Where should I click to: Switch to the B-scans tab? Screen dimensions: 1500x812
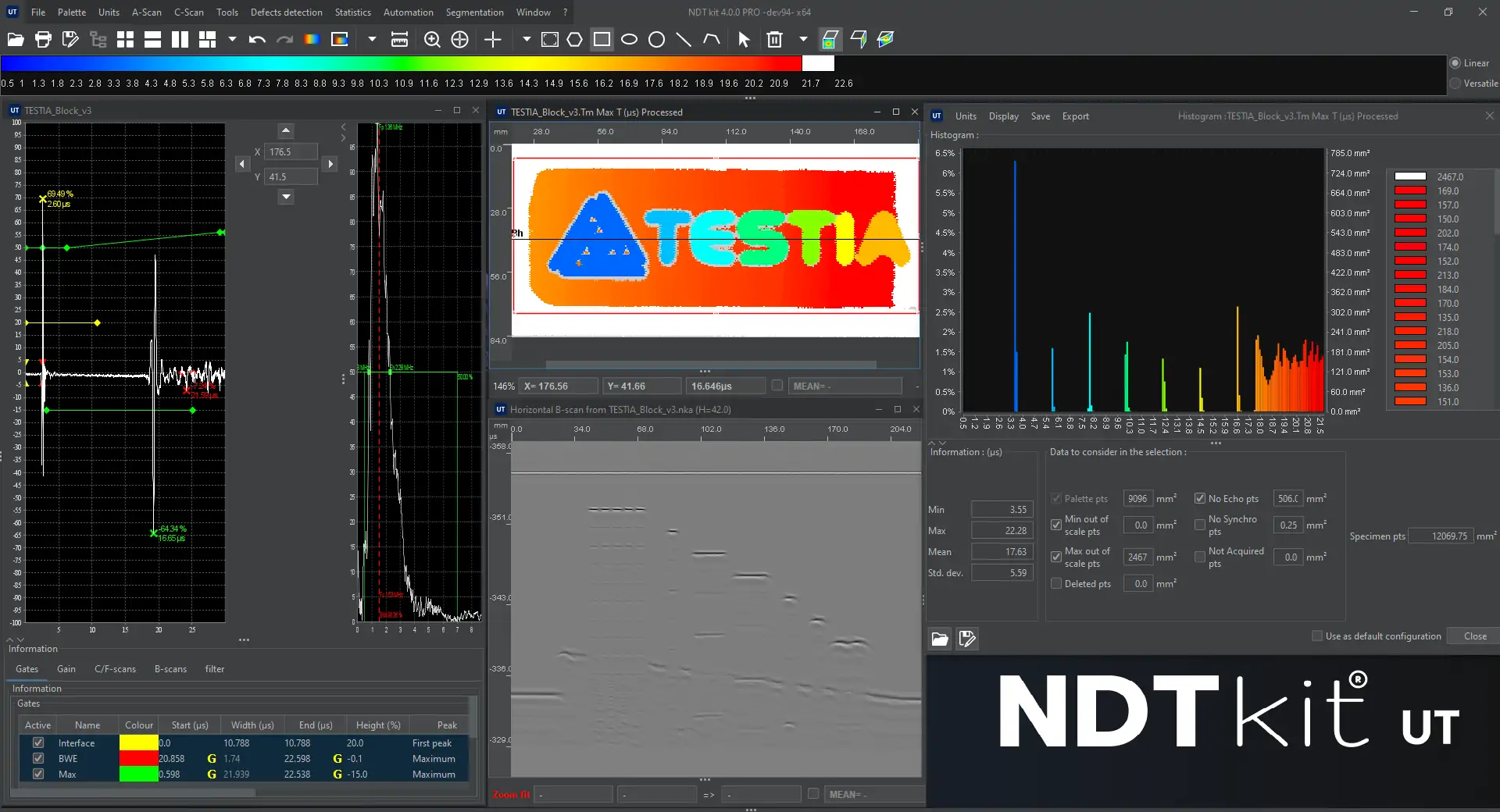click(170, 669)
